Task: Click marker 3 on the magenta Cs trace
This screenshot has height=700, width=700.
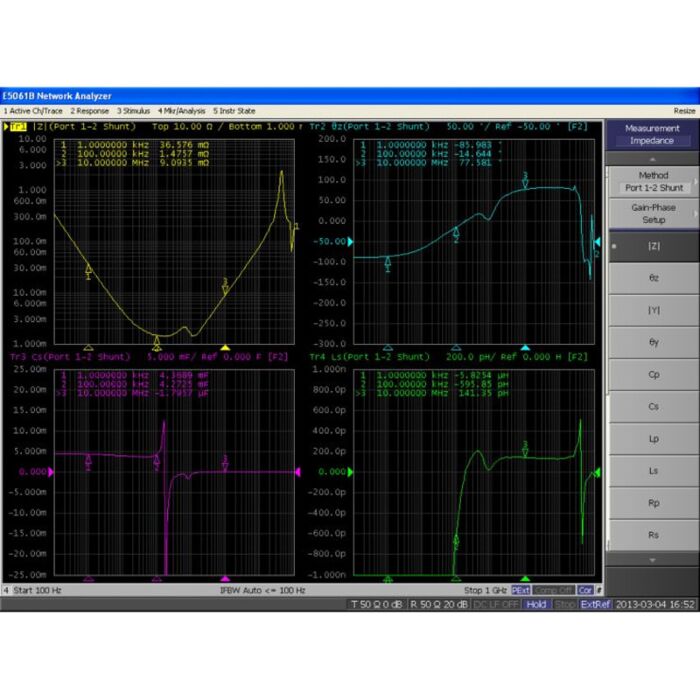Action: (225, 464)
